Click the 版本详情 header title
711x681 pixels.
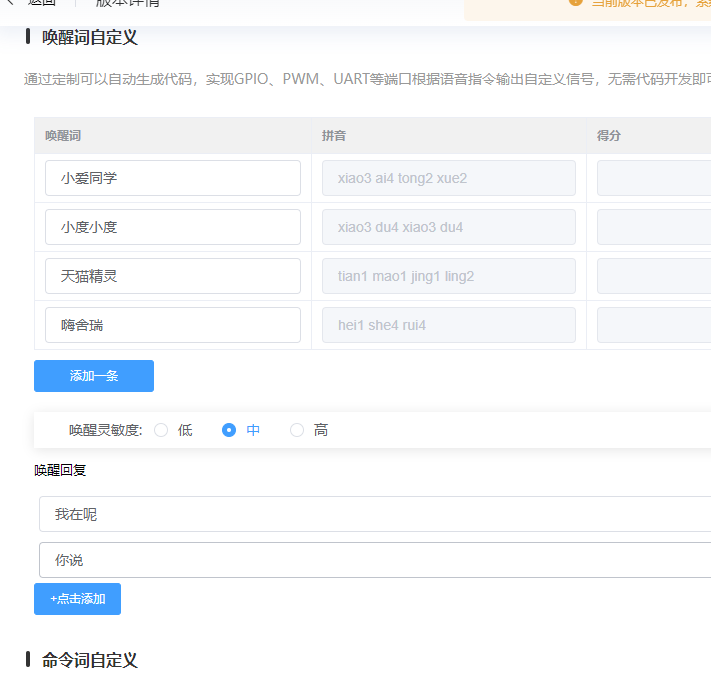tap(127, 3)
